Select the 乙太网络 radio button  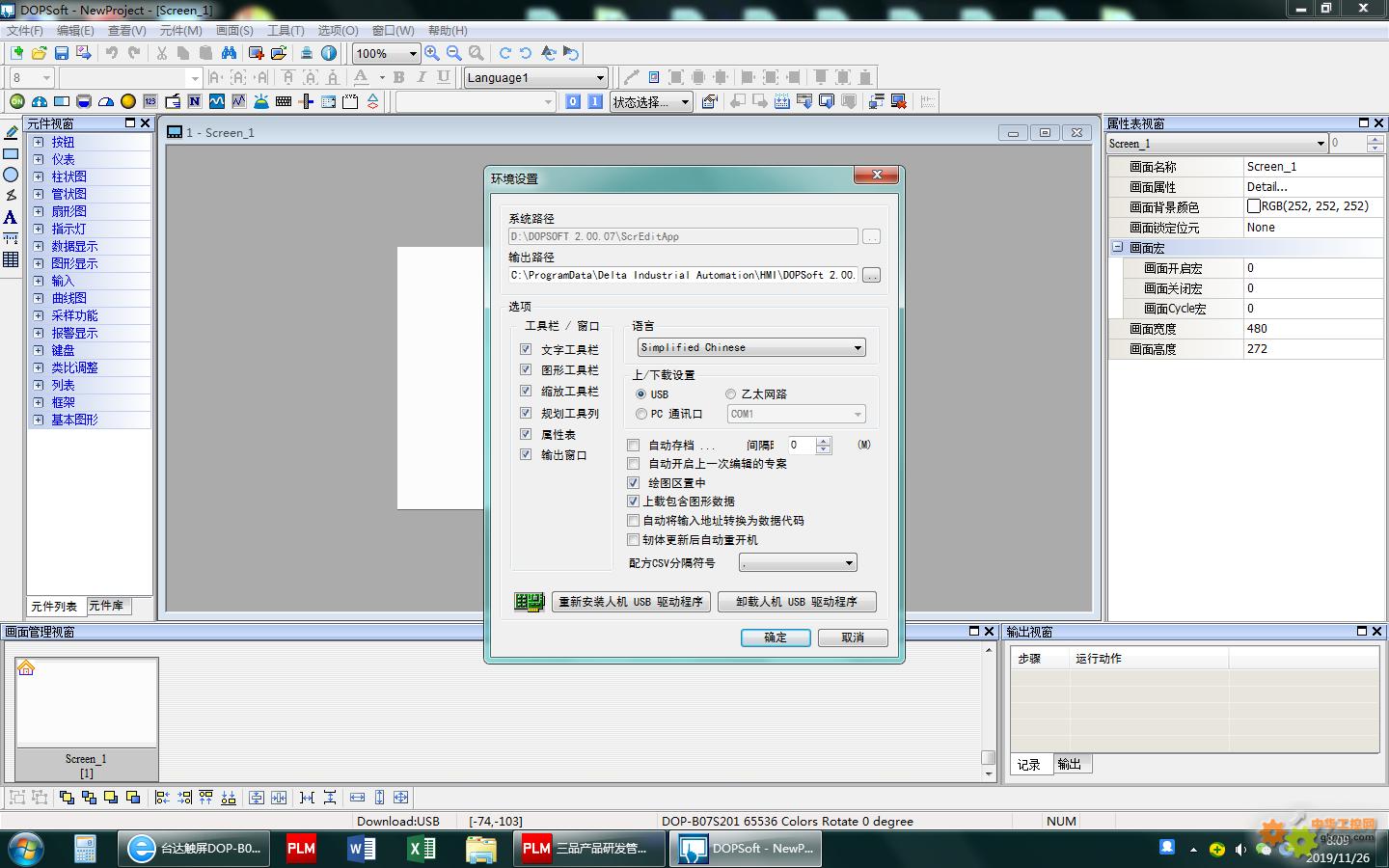pos(731,393)
